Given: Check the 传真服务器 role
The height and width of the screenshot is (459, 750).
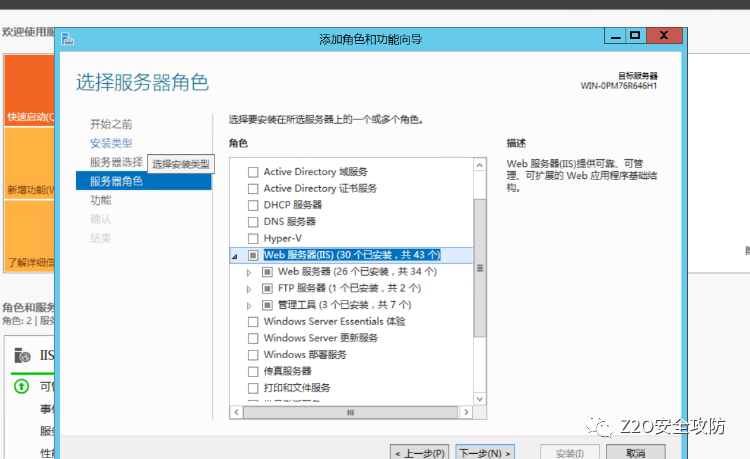Looking at the screenshot, I should pos(253,372).
